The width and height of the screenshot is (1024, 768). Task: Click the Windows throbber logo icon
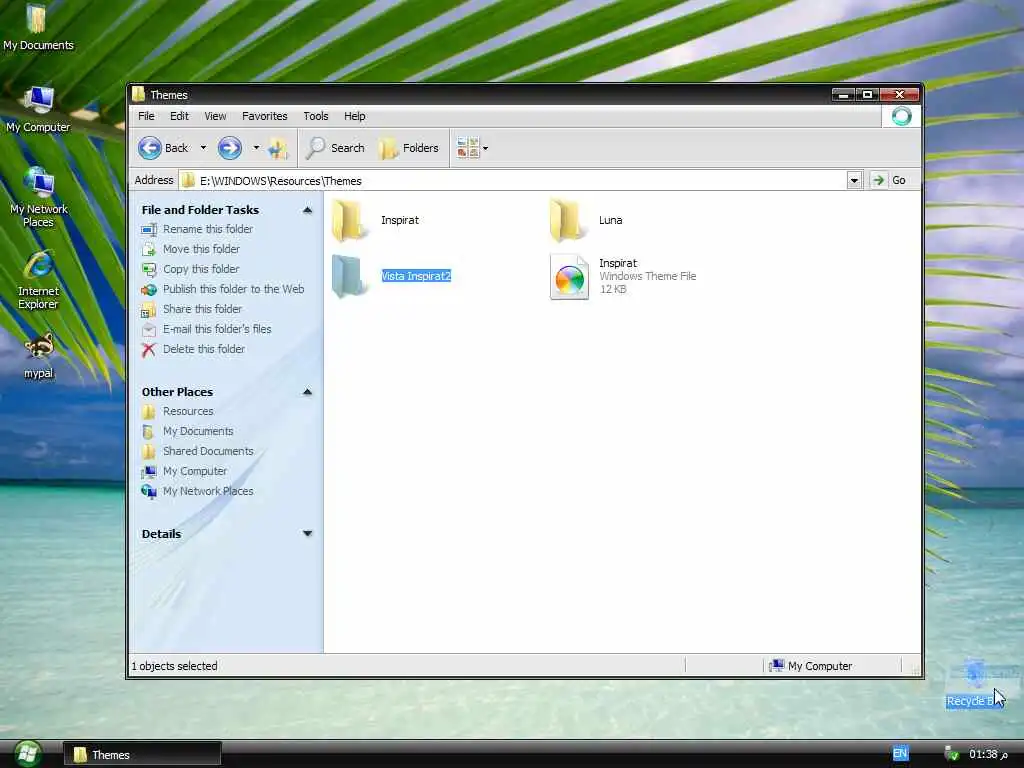pos(901,116)
